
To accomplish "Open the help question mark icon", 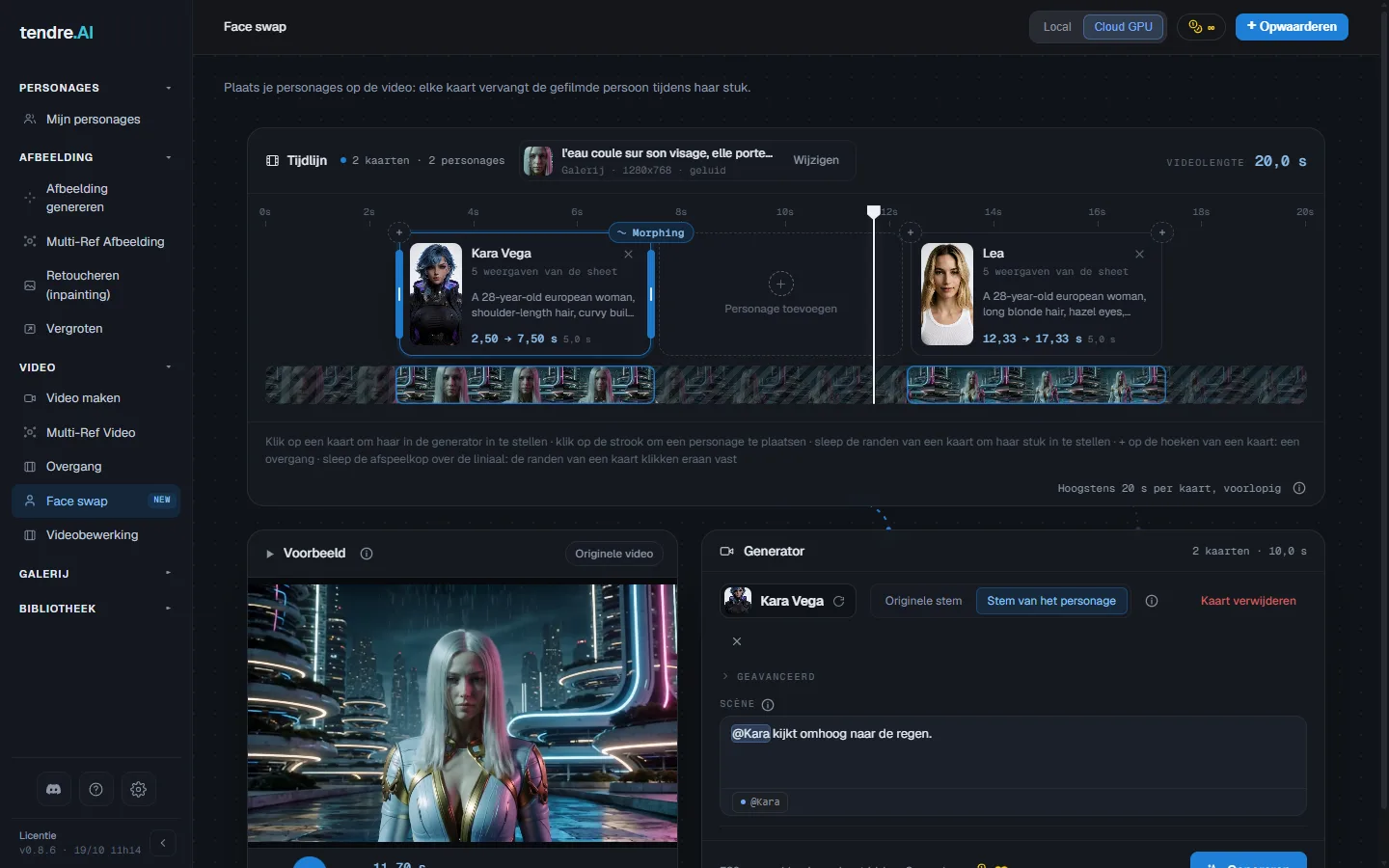I will click(95, 789).
